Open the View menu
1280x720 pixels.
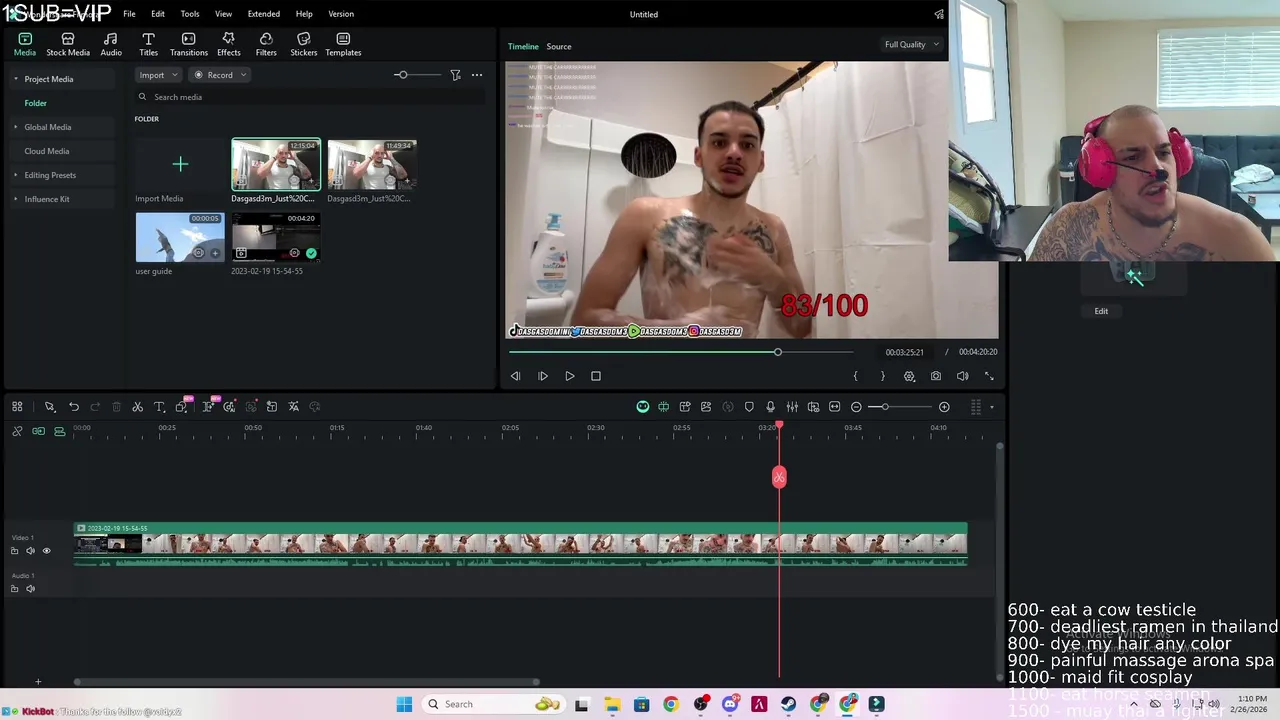[x=223, y=14]
